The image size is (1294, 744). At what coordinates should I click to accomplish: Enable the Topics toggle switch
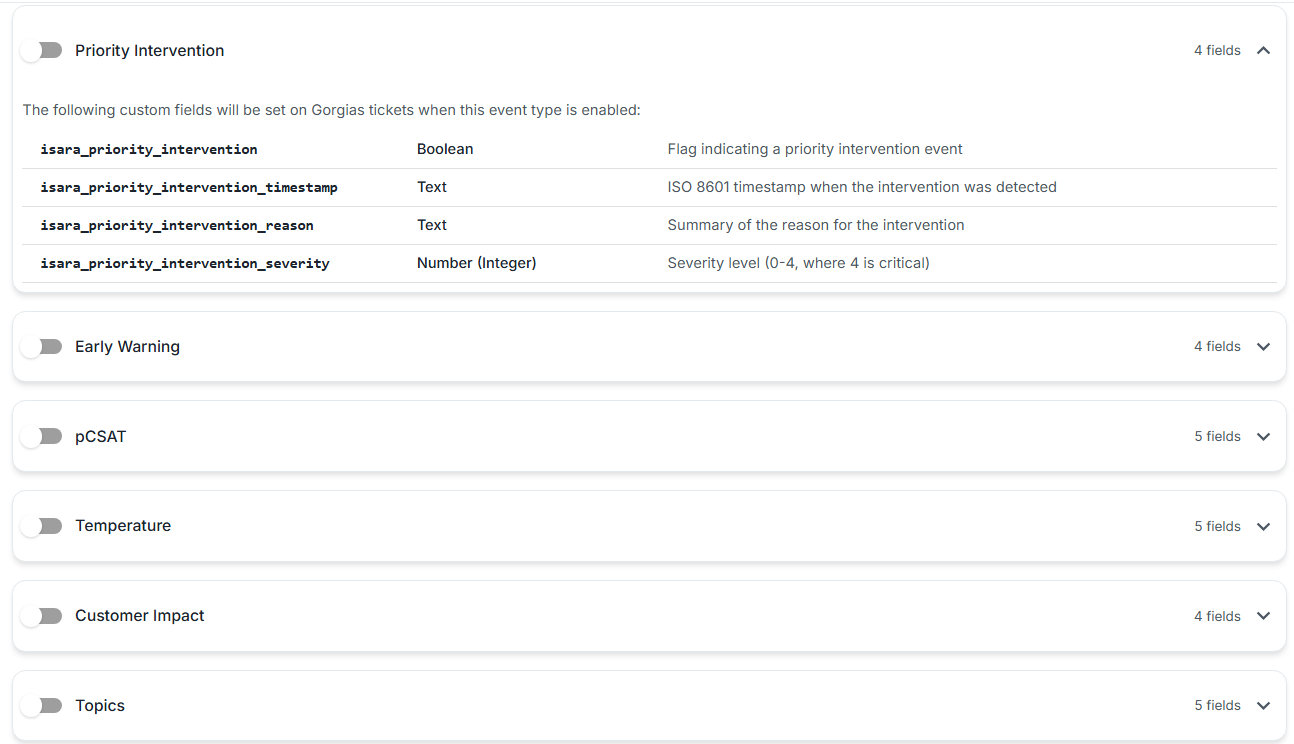42,706
